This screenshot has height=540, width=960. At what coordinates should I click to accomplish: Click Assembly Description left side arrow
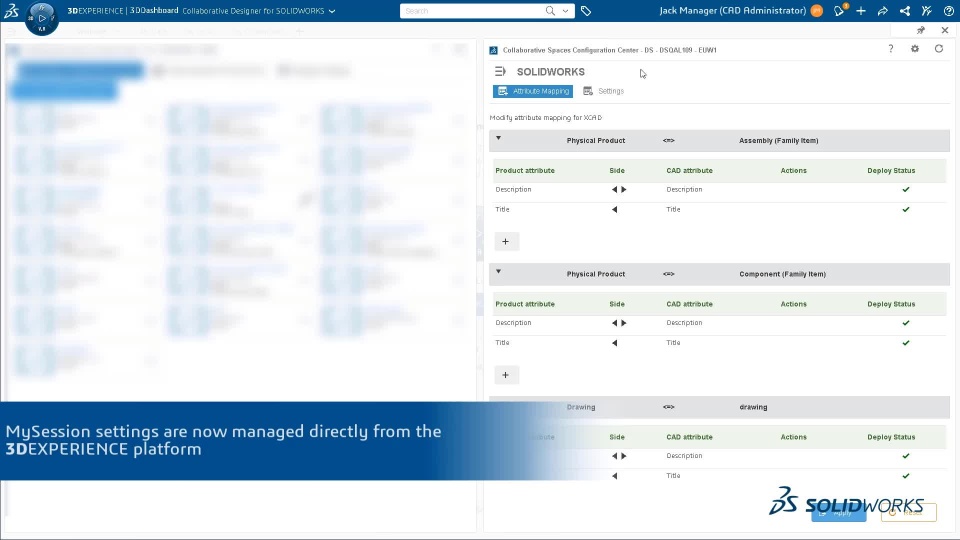[x=614, y=190]
